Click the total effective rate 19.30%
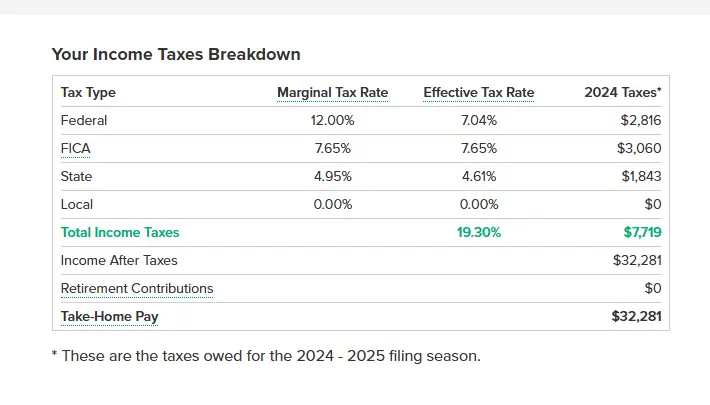 pos(479,233)
